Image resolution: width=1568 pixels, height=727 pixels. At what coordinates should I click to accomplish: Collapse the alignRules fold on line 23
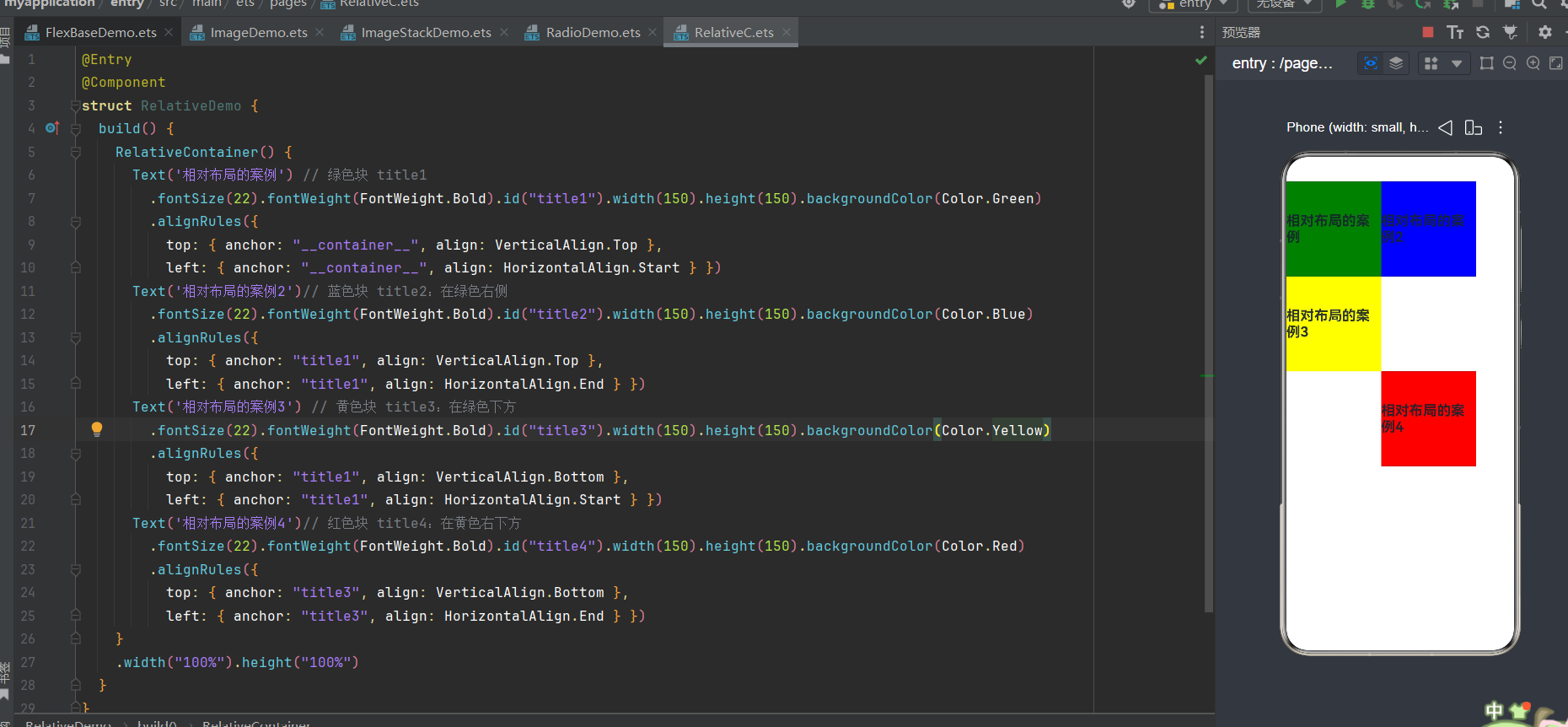76,569
